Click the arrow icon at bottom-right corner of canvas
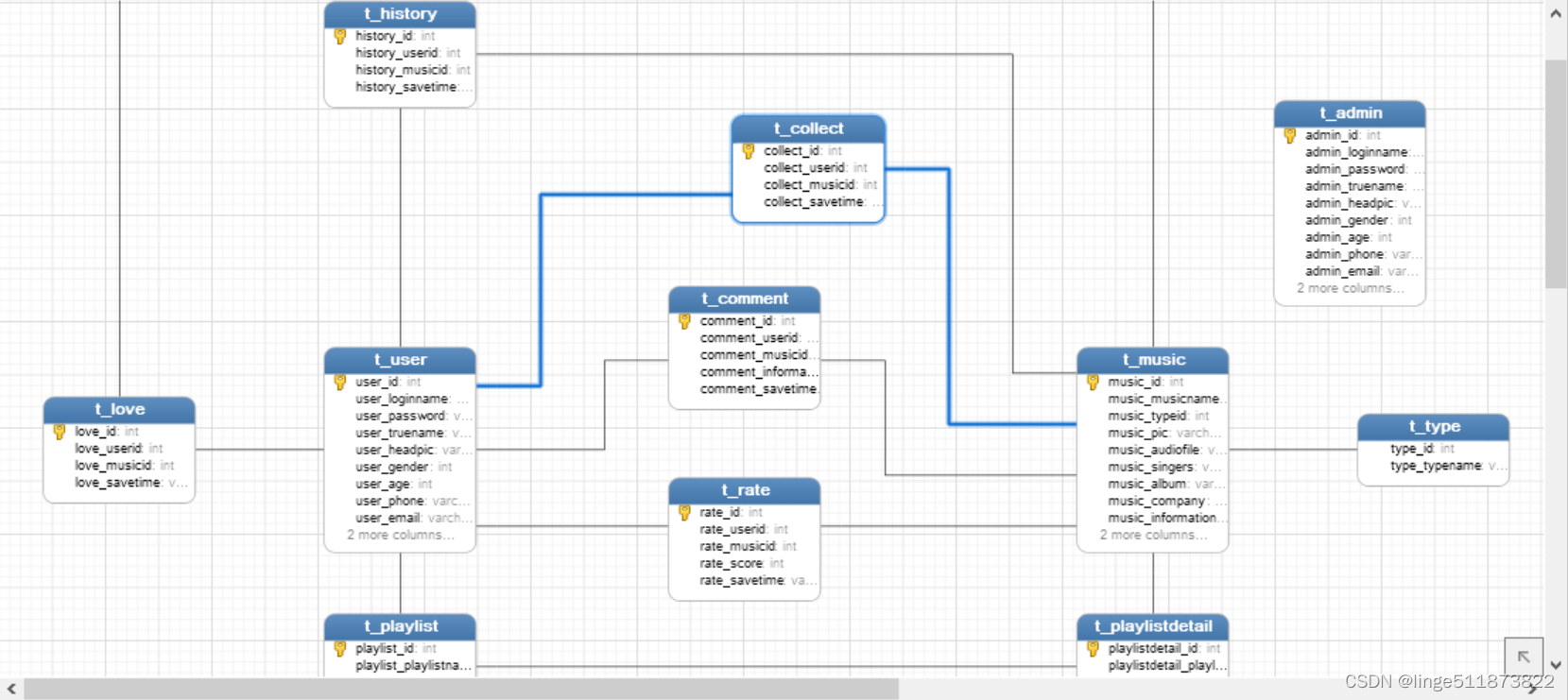1568x700 pixels. (1524, 657)
